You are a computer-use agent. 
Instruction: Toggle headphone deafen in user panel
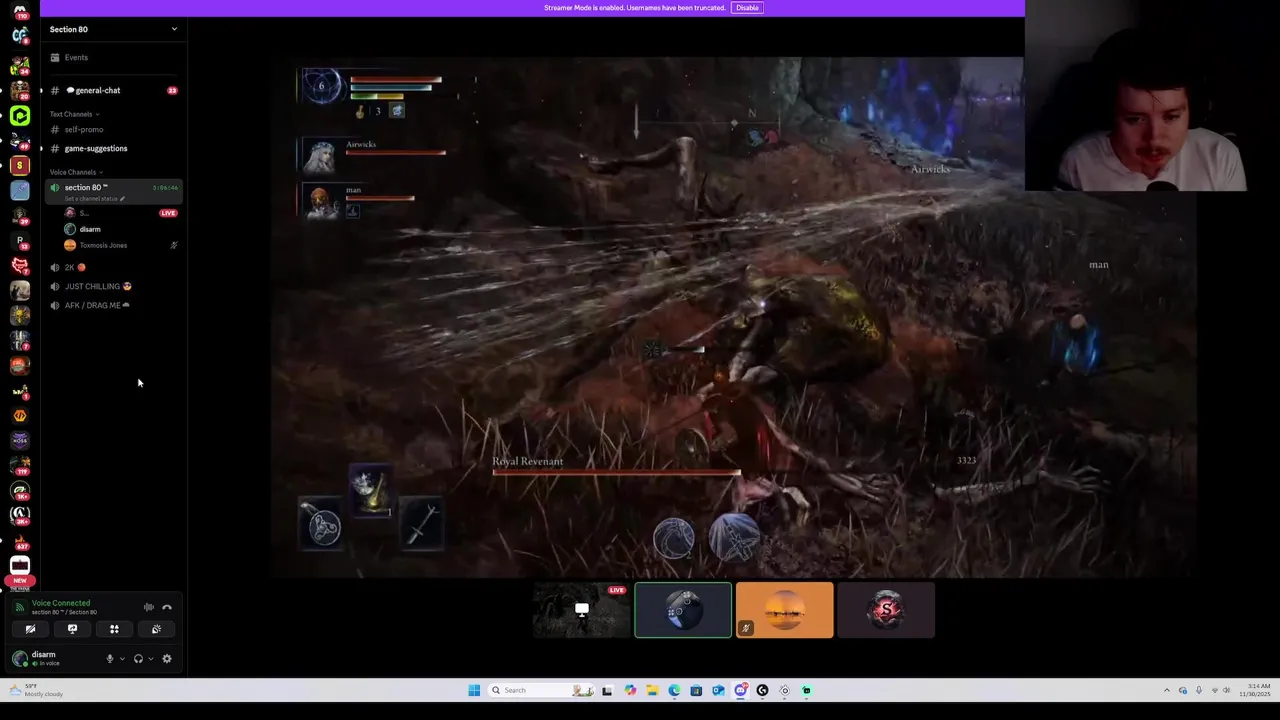[x=138, y=659]
